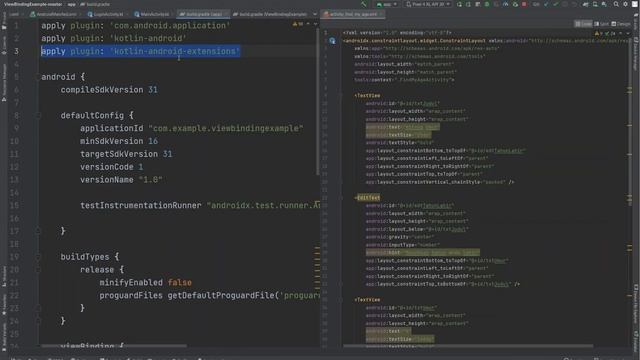Switch XML editor to Split view
Viewport: 640px width, 360px height.
602,24
